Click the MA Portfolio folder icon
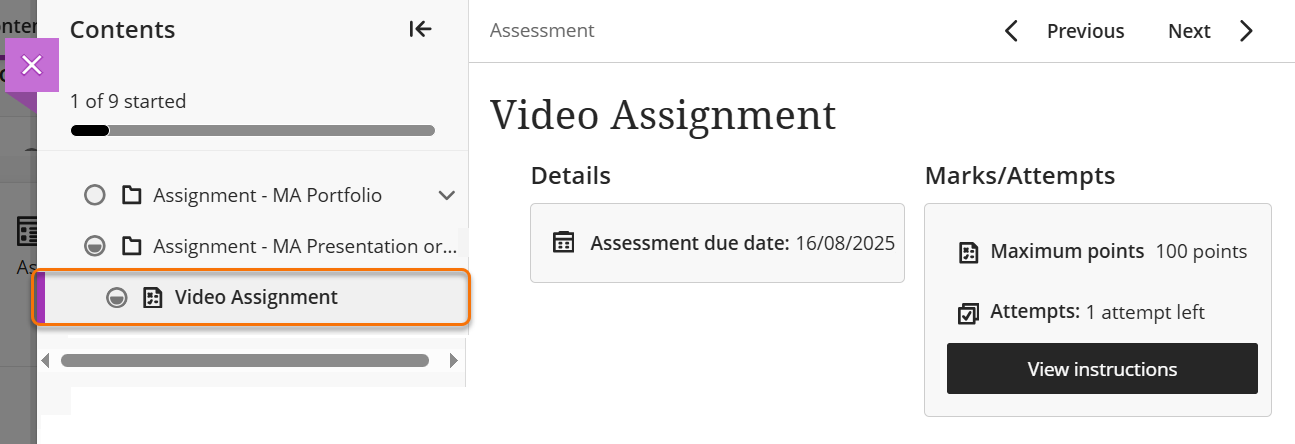The width and height of the screenshot is (1295, 444). point(131,196)
